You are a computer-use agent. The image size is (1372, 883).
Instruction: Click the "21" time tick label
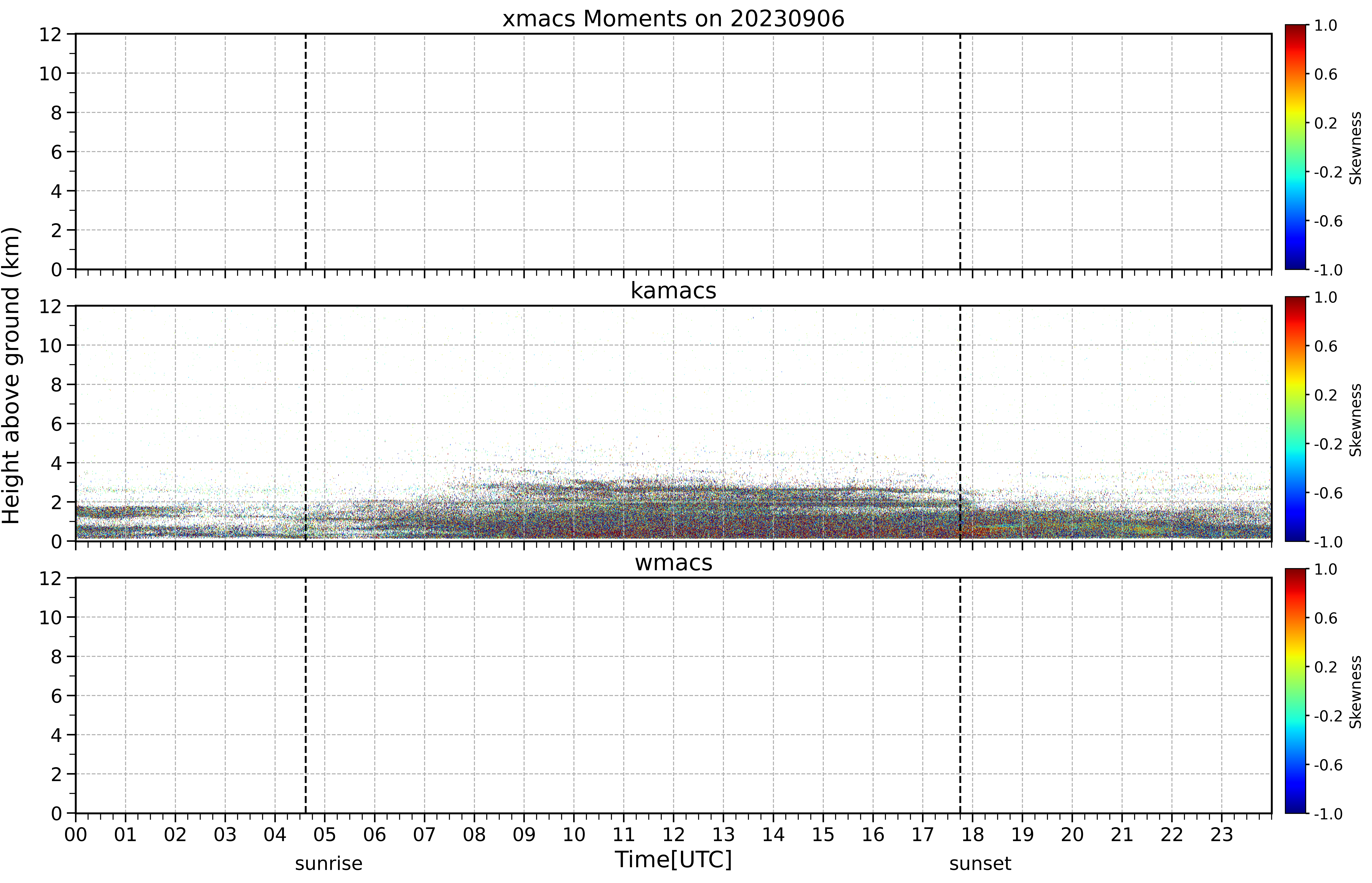tap(1122, 835)
